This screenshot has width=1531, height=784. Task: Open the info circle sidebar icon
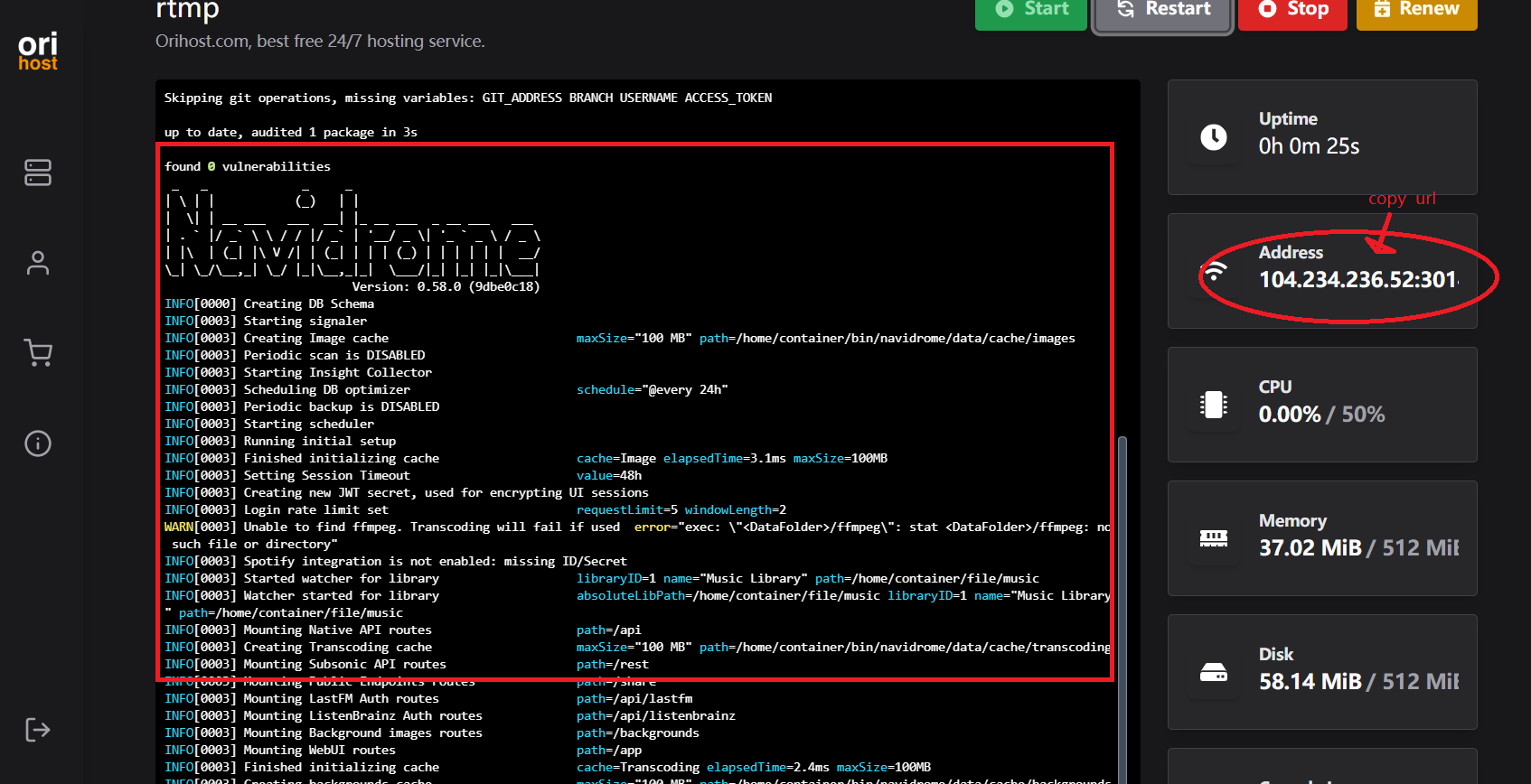(x=38, y=443)
